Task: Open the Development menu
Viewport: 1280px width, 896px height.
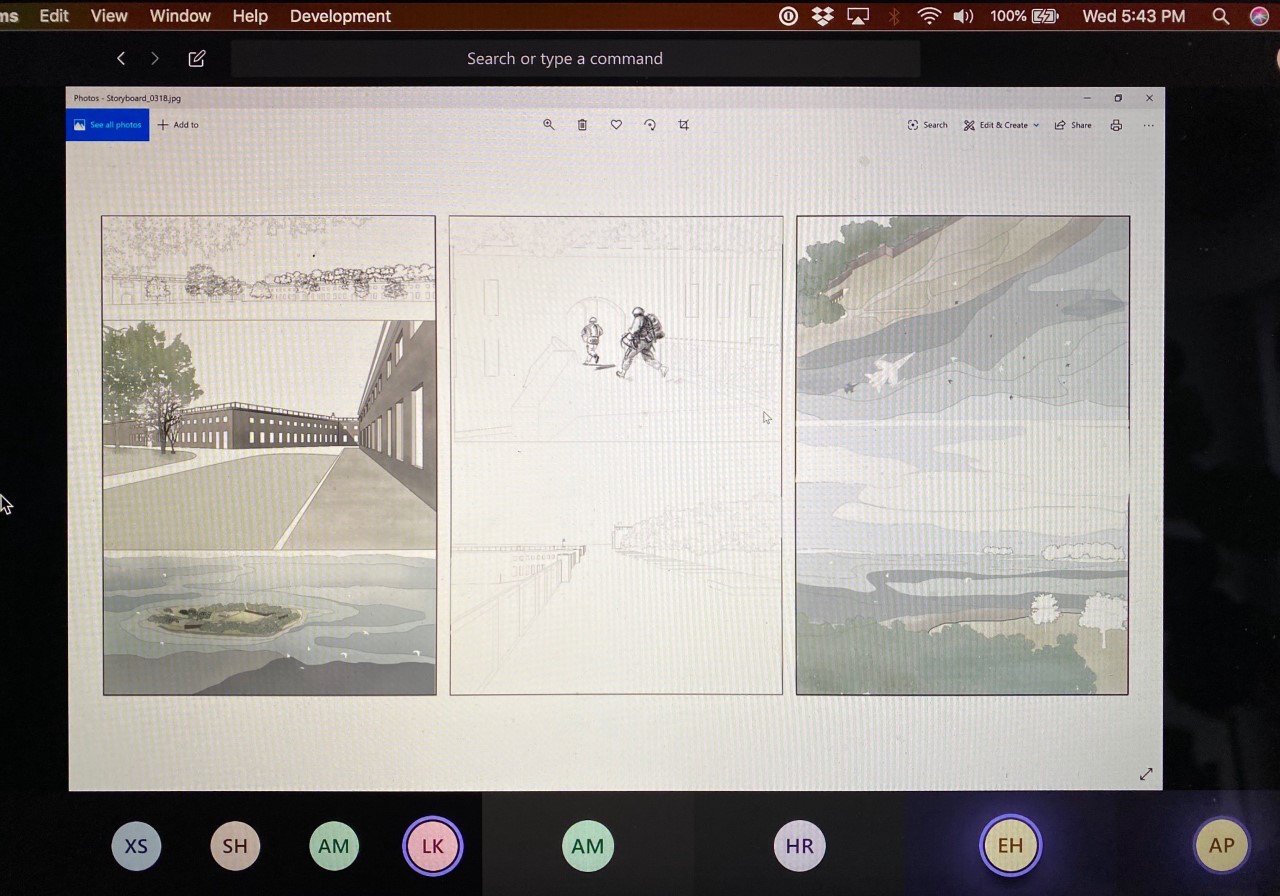Action: click(340, 16)
